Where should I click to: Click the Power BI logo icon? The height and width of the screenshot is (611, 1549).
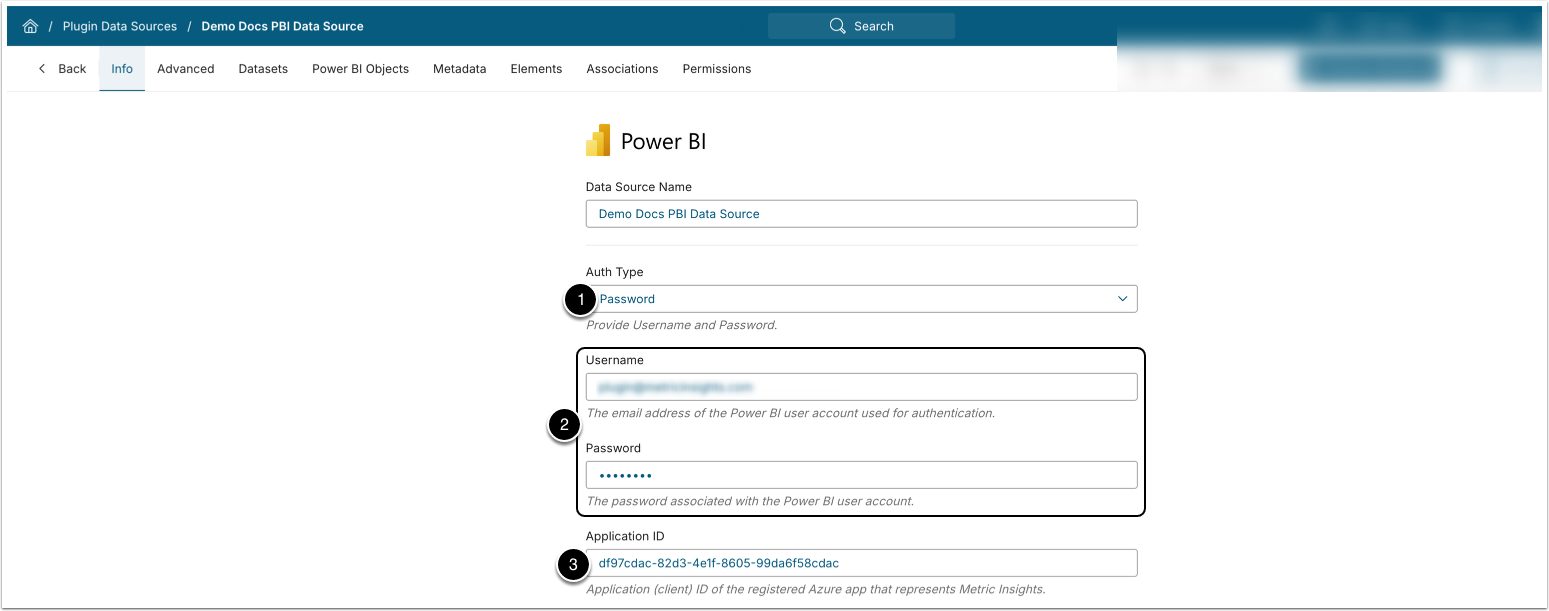(598, 141)
